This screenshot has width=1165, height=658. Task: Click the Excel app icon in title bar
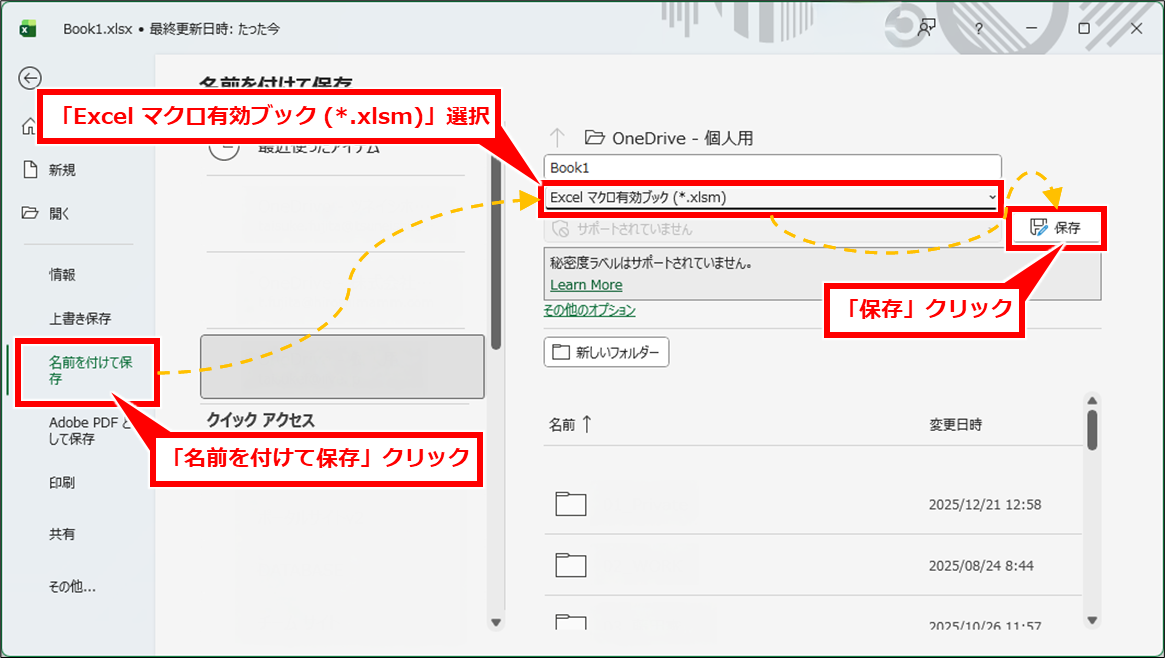pyautogui.click(x=28, y=29)
